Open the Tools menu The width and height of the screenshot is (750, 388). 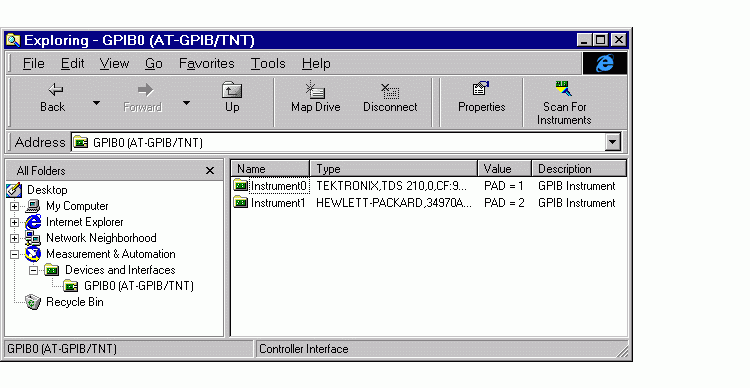(x=268, y=64)
